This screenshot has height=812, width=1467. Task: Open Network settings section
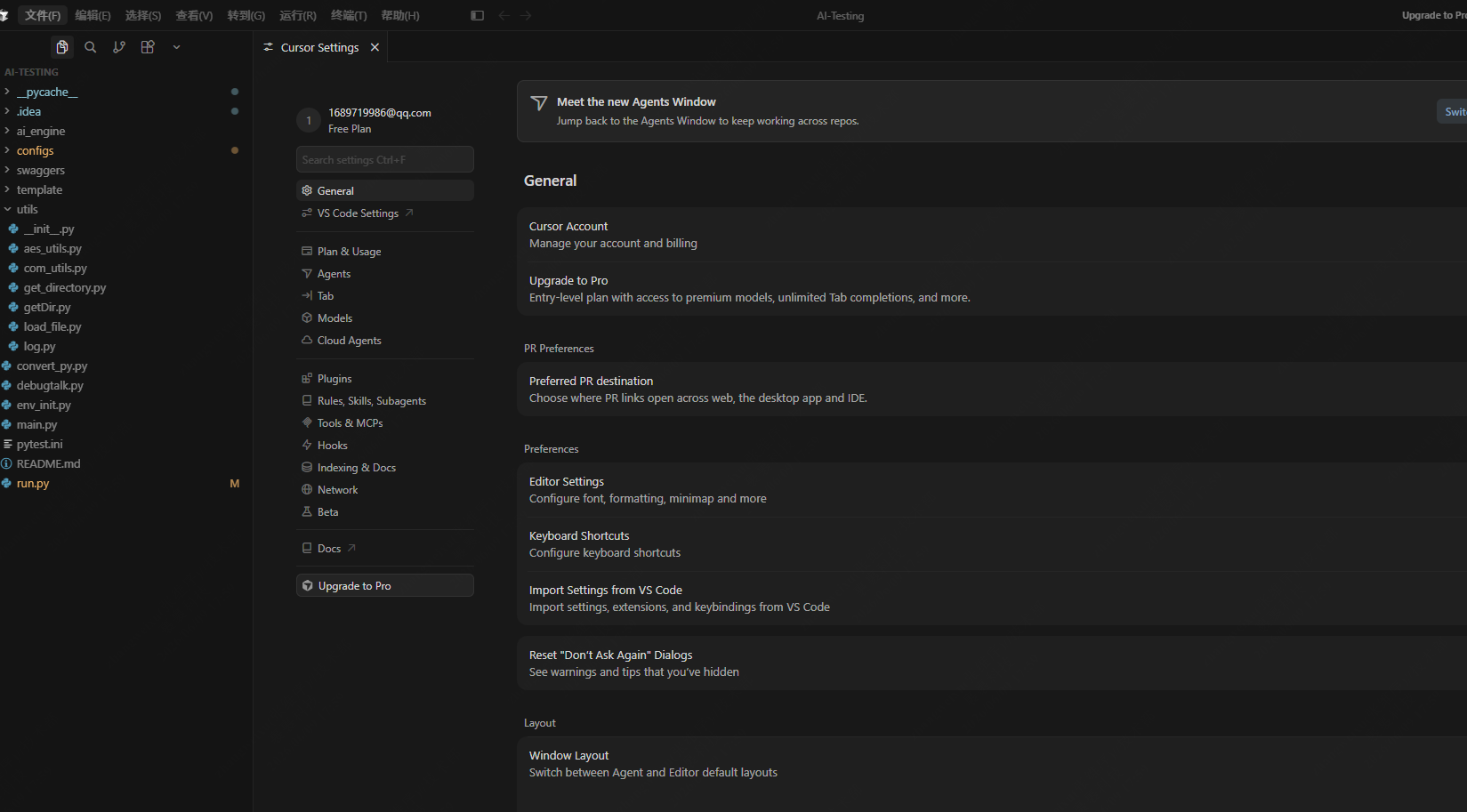(x=384, y=489)
